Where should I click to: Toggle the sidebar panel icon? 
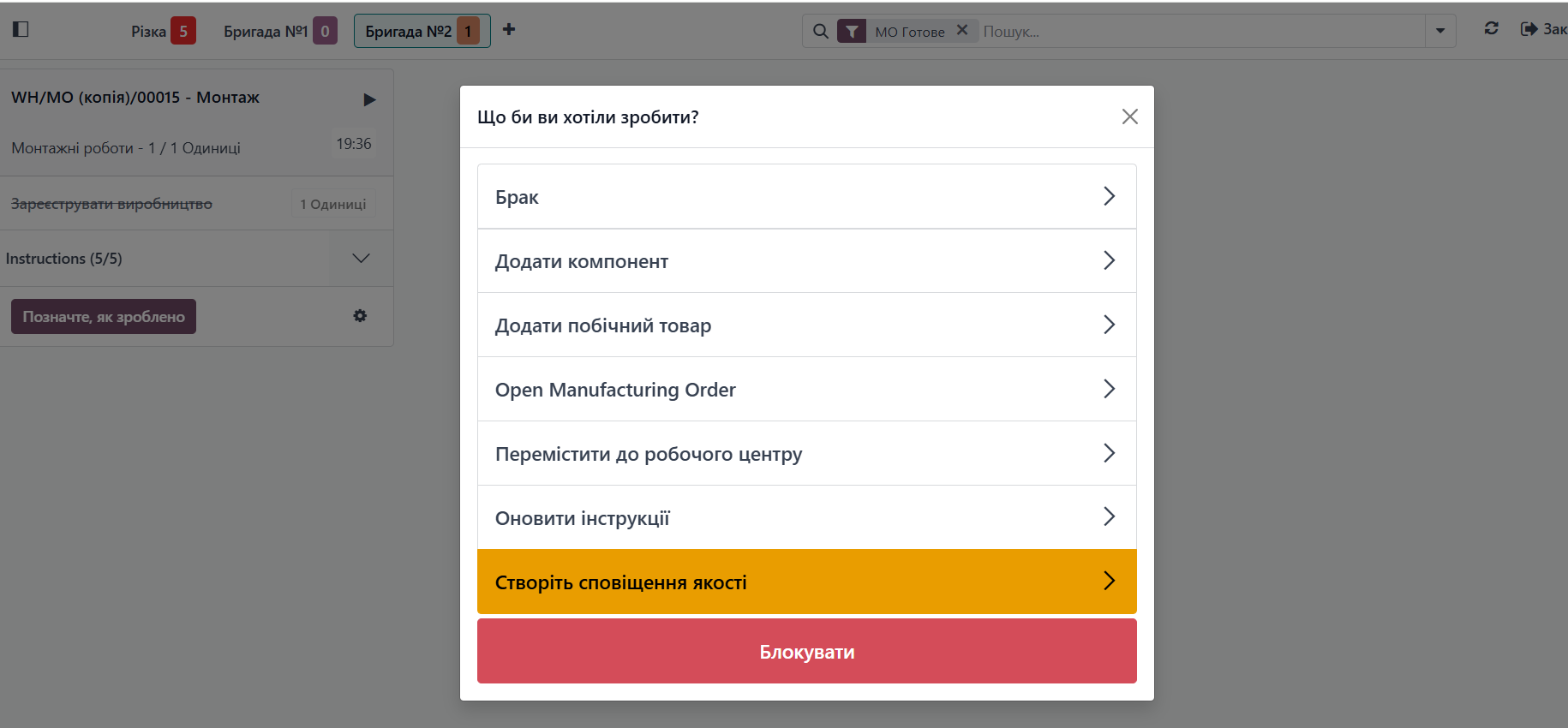21,30
